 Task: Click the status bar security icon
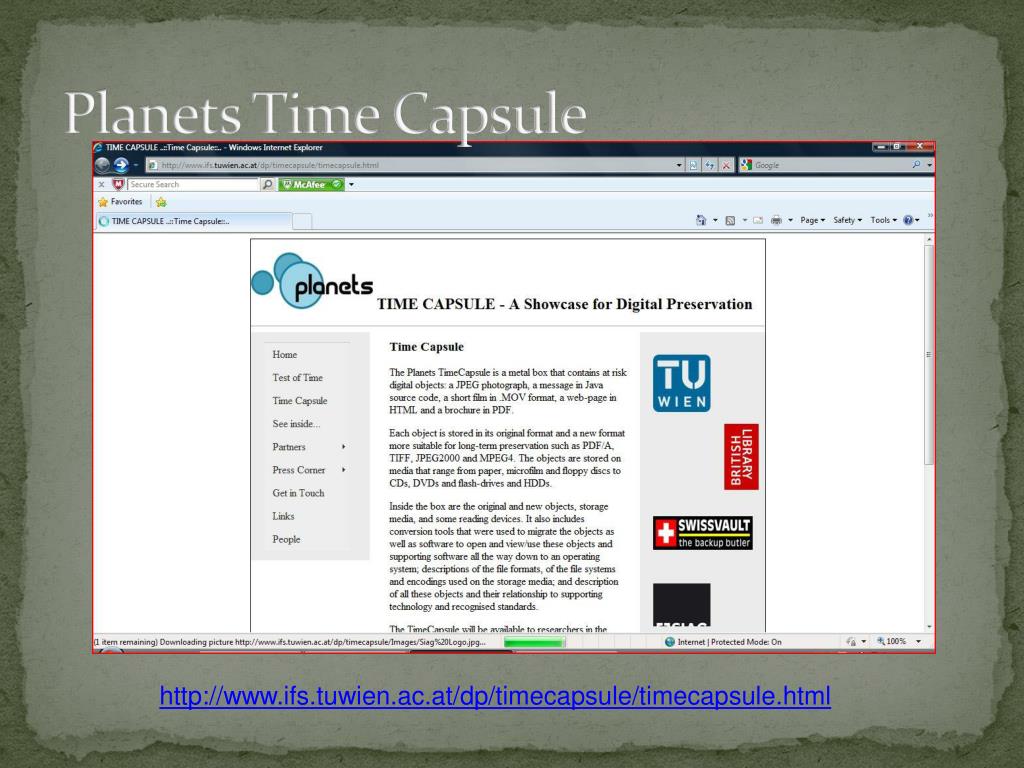851,642
